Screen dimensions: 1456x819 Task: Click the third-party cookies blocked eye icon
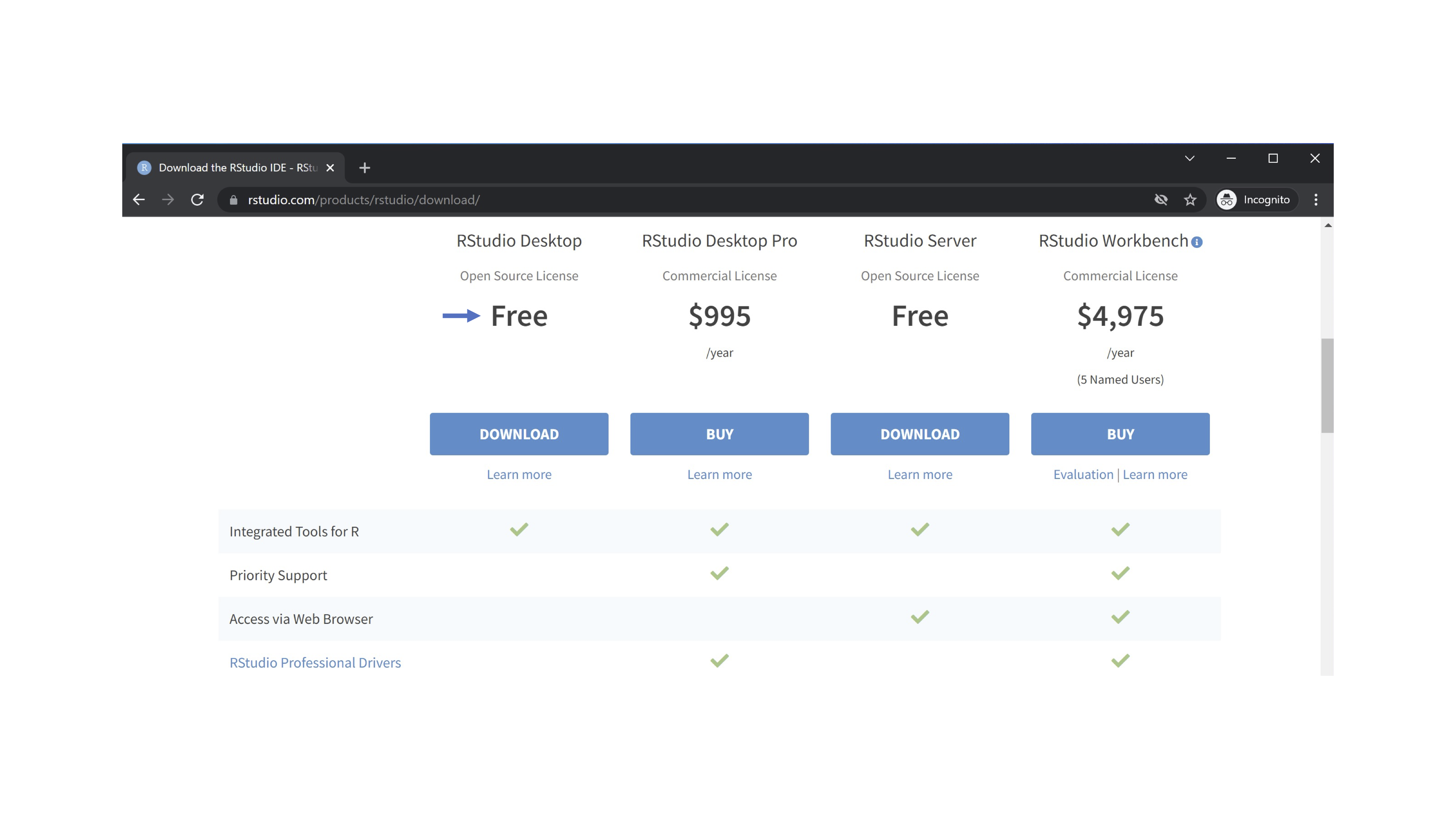tap(1161, 199)
